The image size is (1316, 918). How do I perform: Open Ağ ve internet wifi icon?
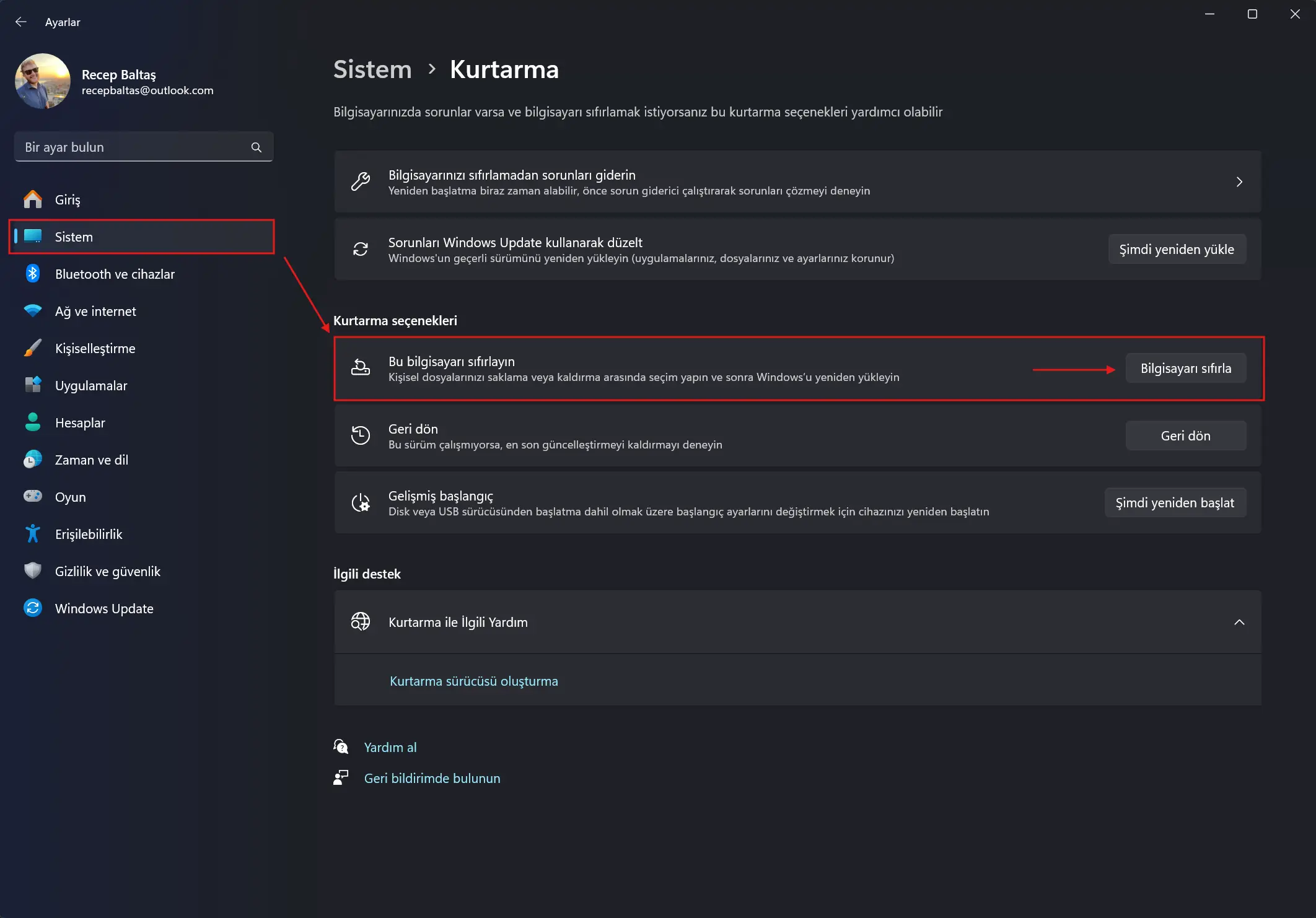[33, 311]
